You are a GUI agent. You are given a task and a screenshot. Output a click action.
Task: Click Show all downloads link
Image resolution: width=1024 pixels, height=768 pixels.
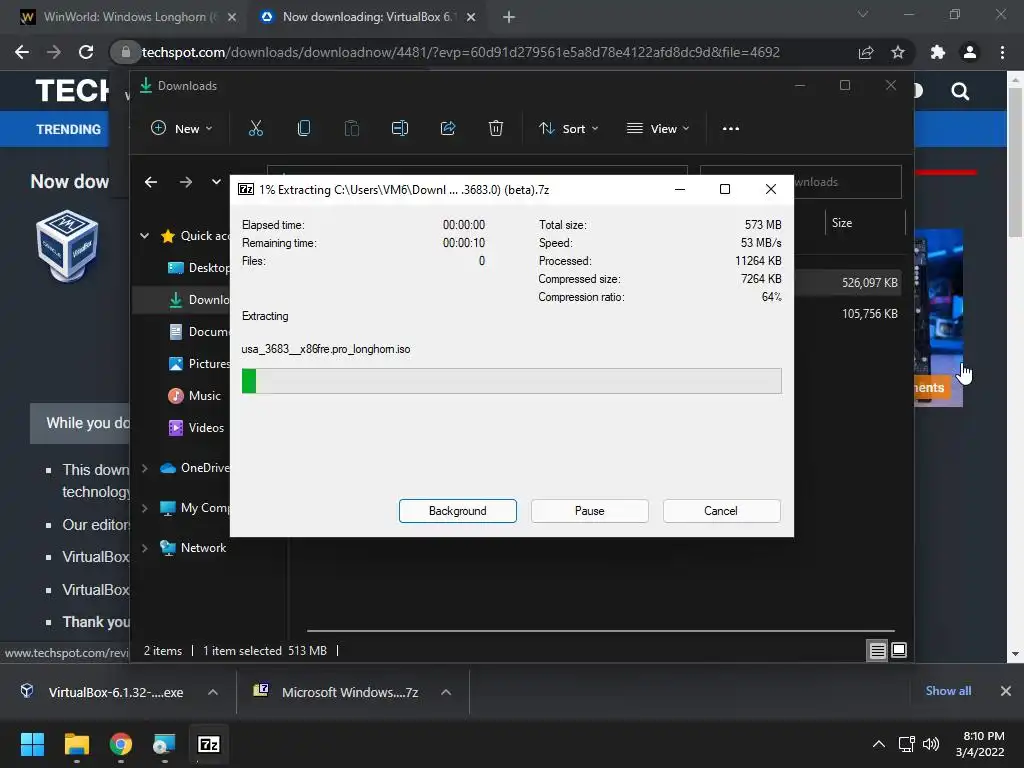948,691
